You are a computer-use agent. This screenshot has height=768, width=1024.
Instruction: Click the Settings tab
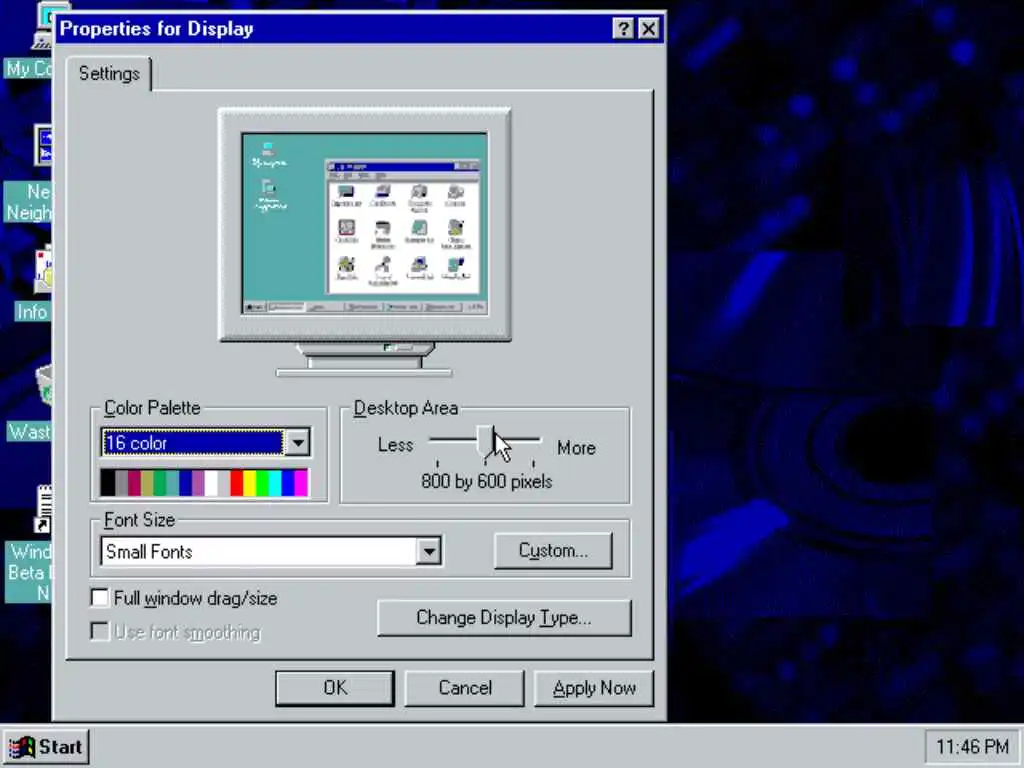[x=108, y=74]
